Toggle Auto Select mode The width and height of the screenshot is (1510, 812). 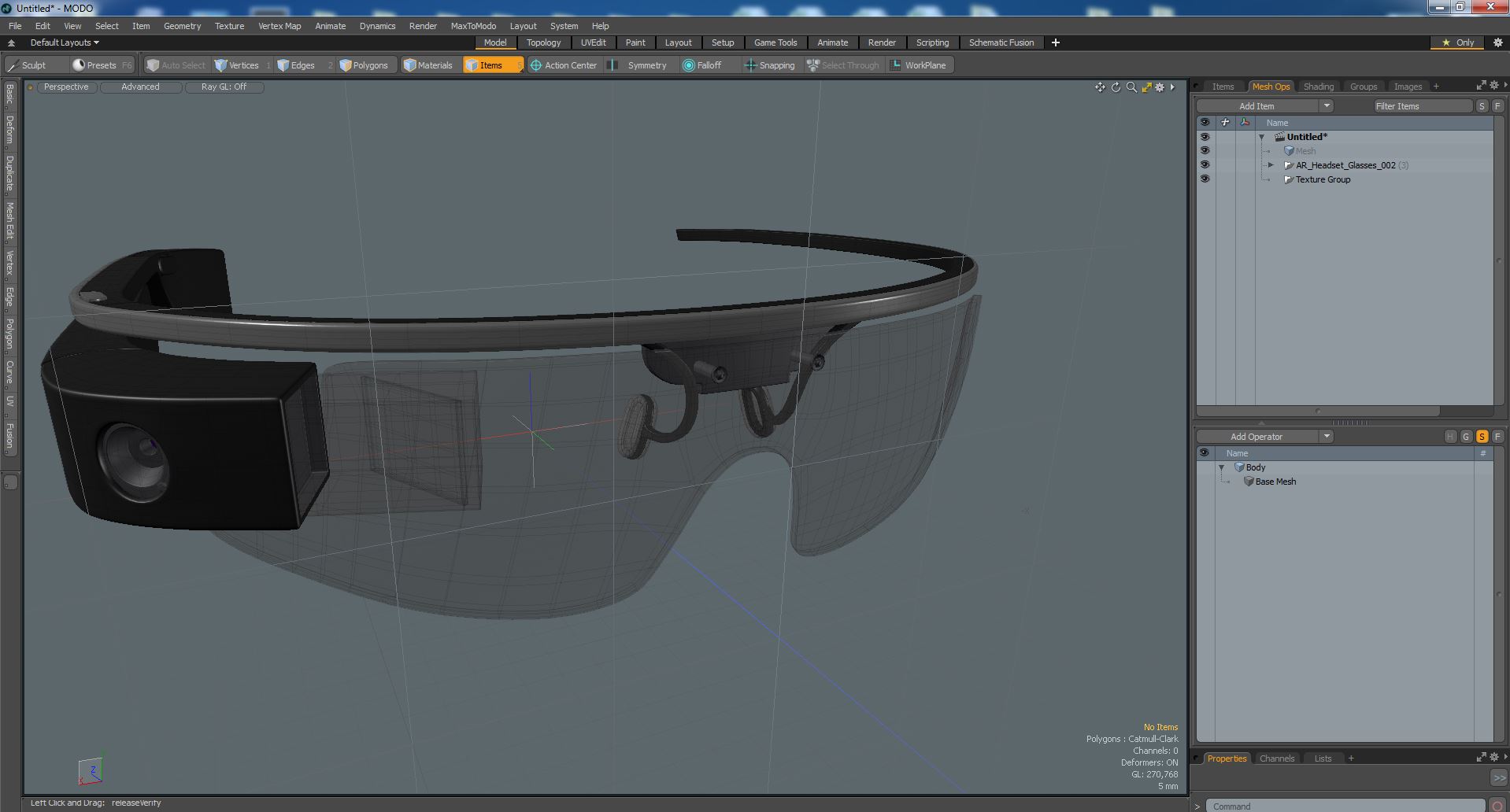coord(176,65)
